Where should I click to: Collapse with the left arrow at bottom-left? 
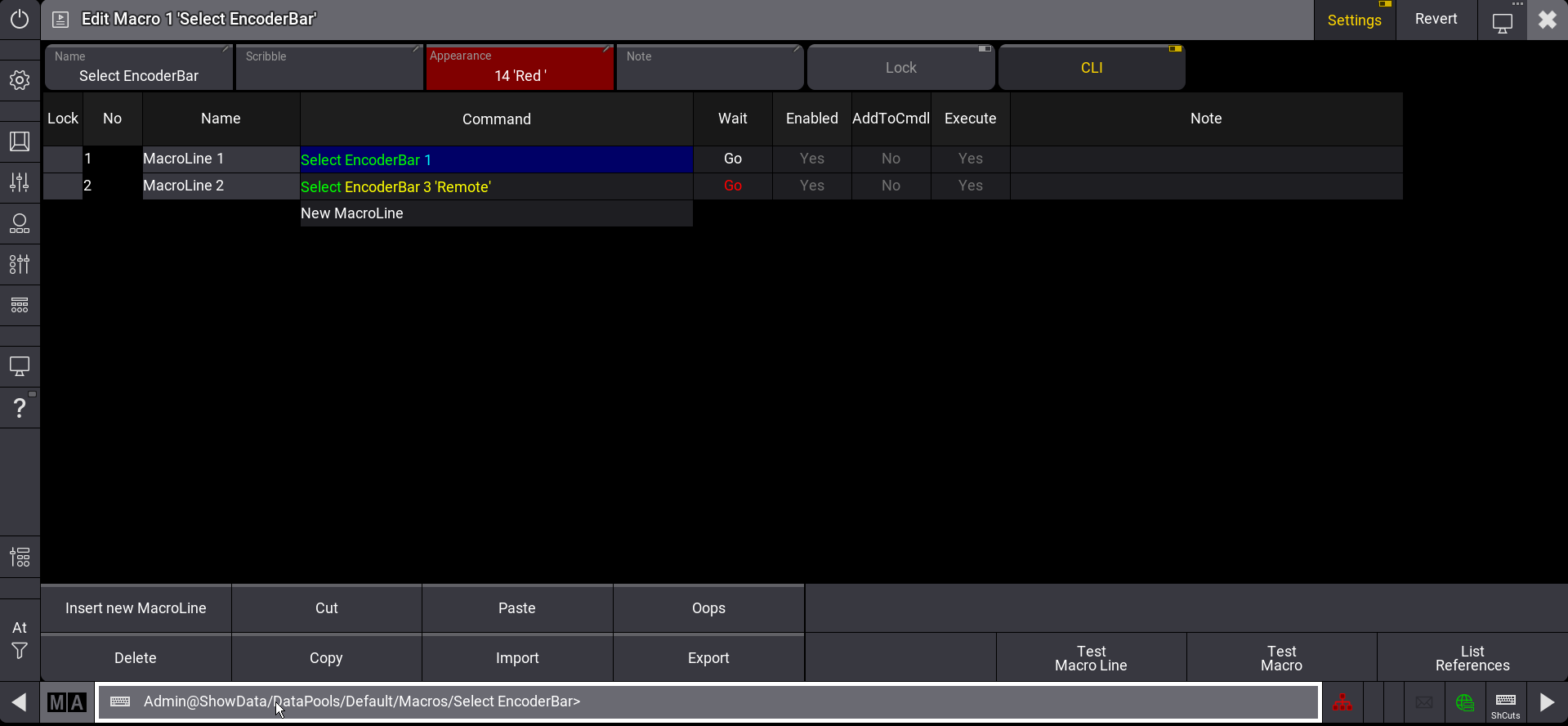tap(19, 702)
